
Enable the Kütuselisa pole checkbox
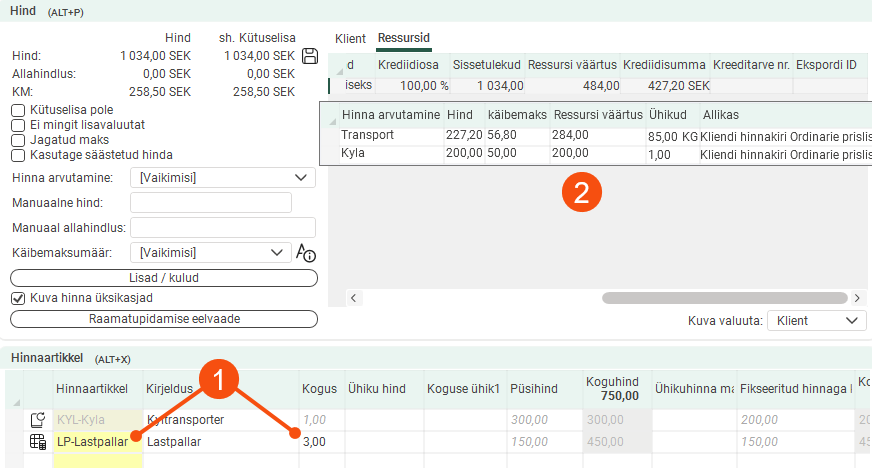17,110
